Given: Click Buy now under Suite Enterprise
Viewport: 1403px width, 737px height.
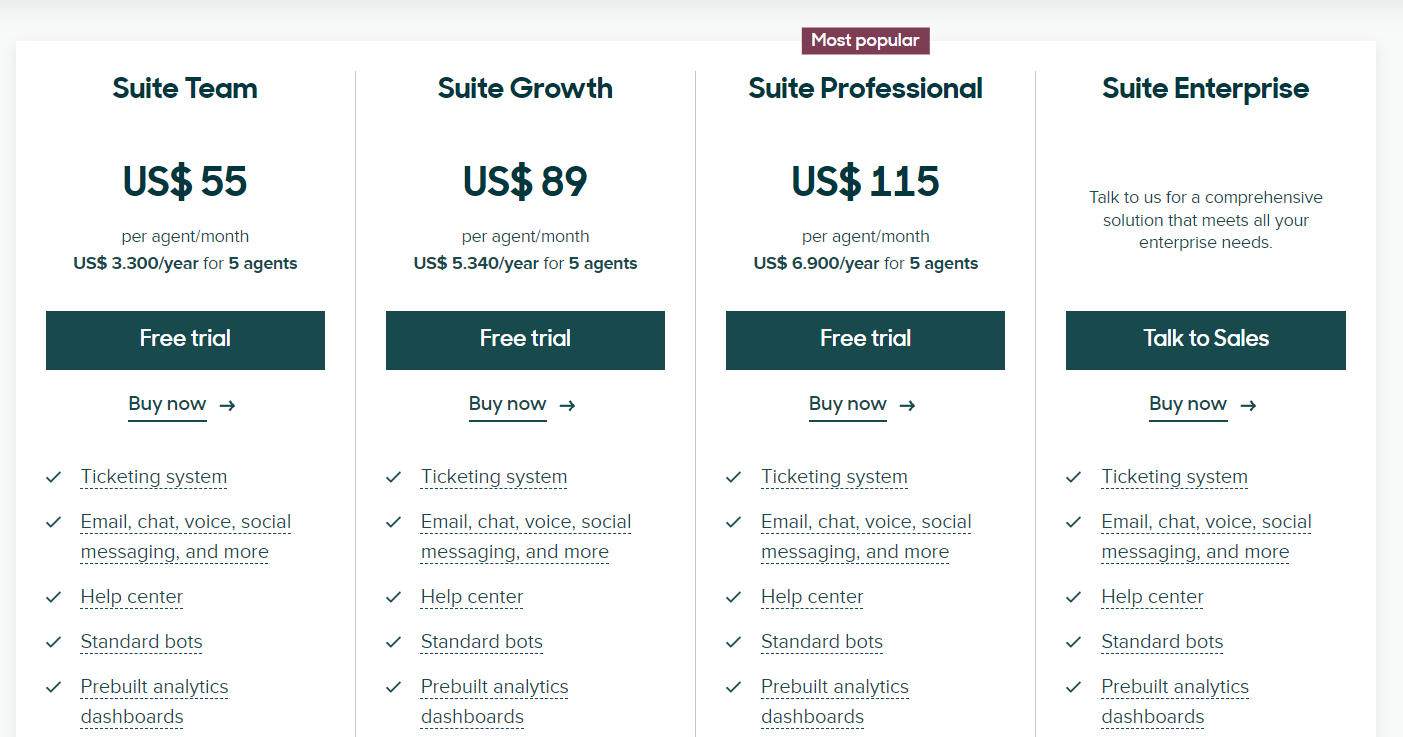Looking at the screenshot, I should point(1187,404).
